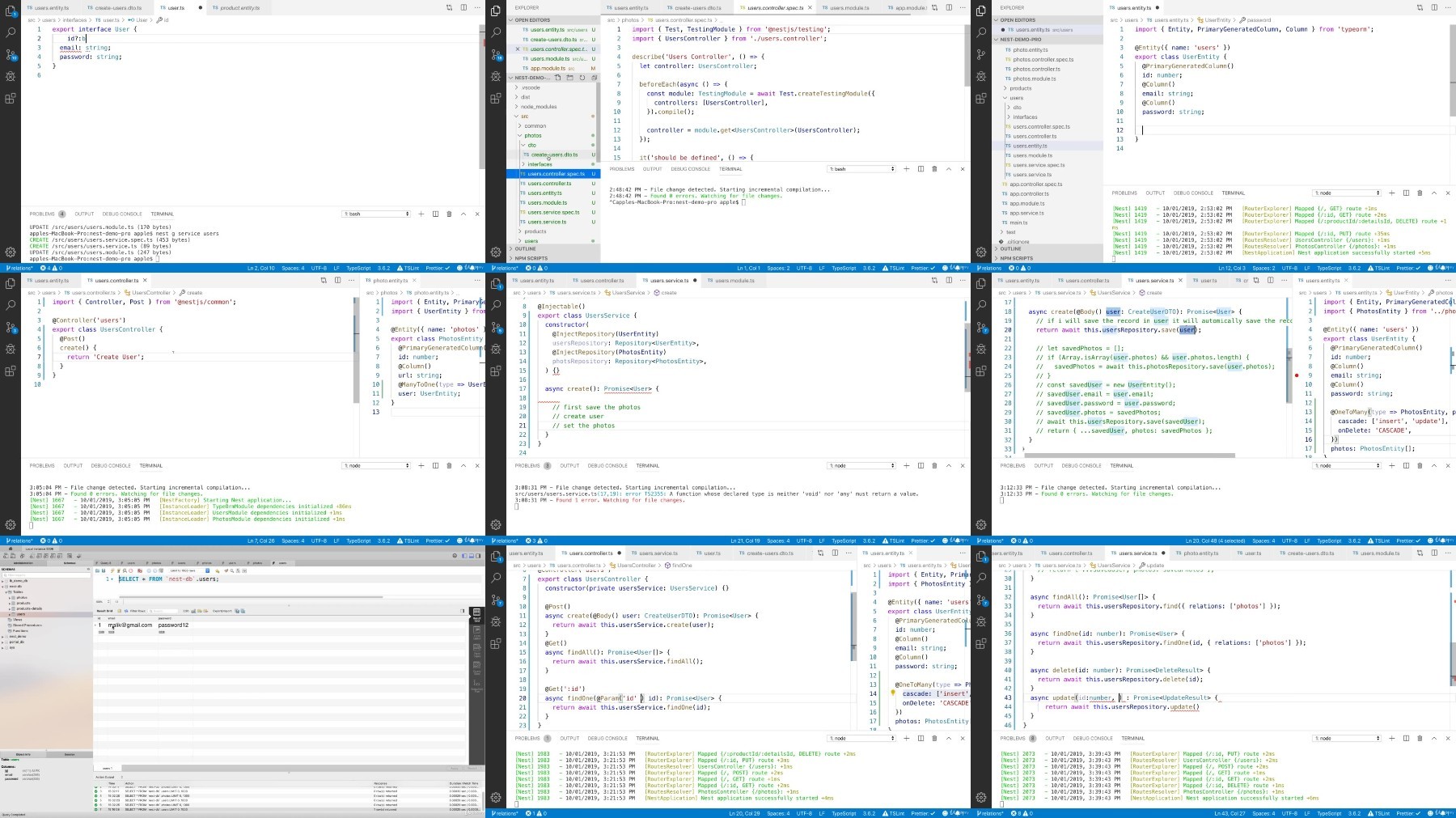Expand products-details table in MySQL schemas tree
1456x818 pixels.
click(10, 608)
